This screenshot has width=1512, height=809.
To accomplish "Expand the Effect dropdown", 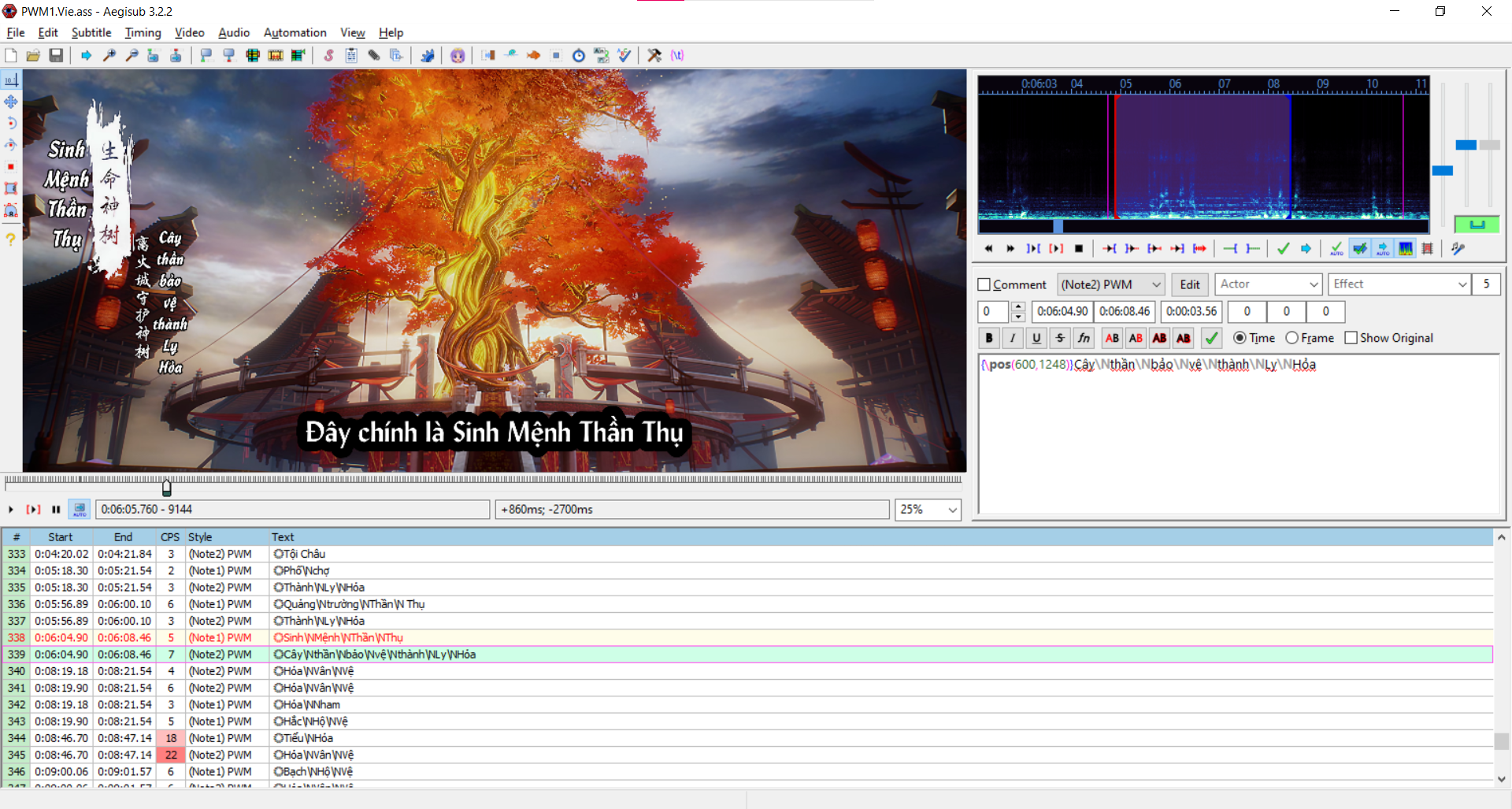I will (1462, 284).
